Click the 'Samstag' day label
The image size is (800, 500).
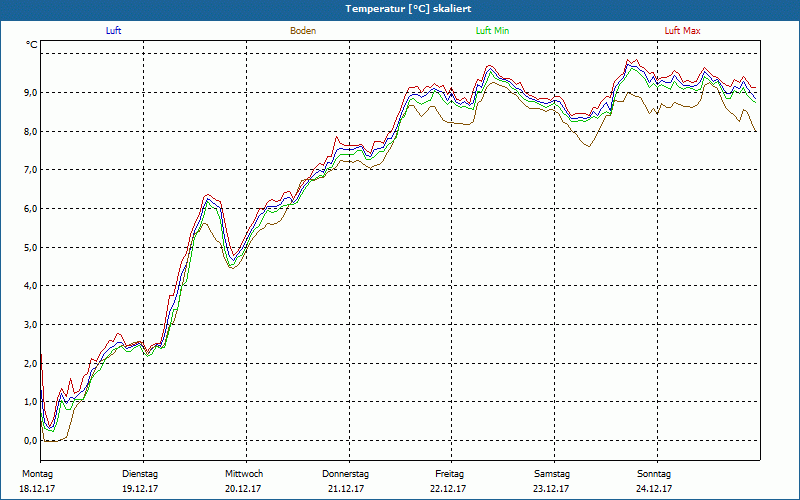click(552, 474)
